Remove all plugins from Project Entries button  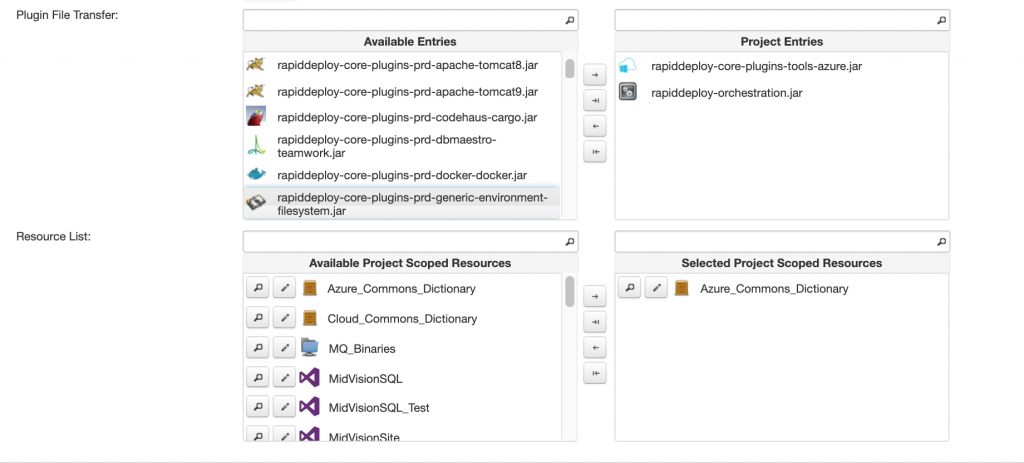[x=595, y=152]
